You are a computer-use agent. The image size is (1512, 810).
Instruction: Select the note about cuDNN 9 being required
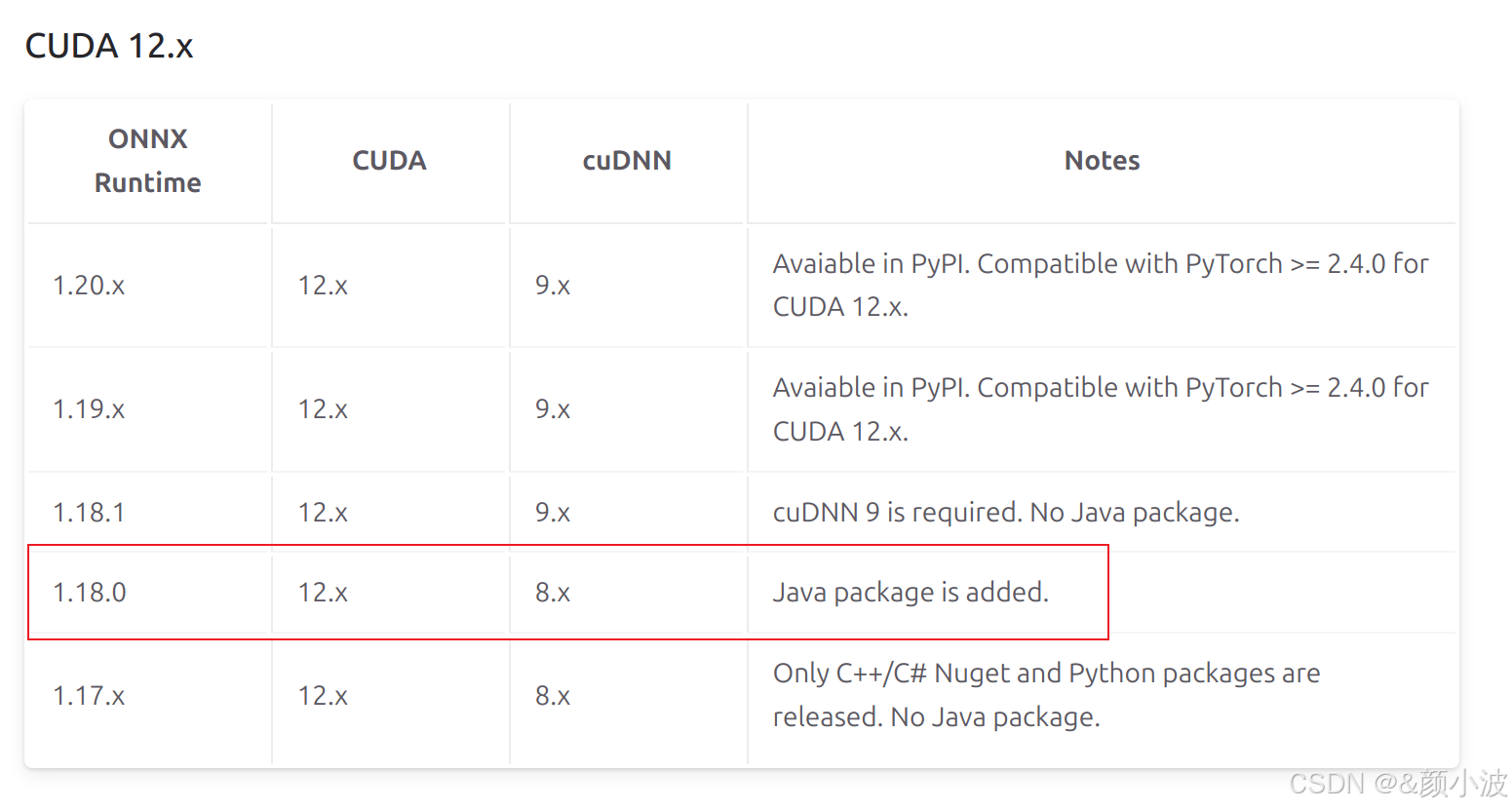(x=1005, y=511)
